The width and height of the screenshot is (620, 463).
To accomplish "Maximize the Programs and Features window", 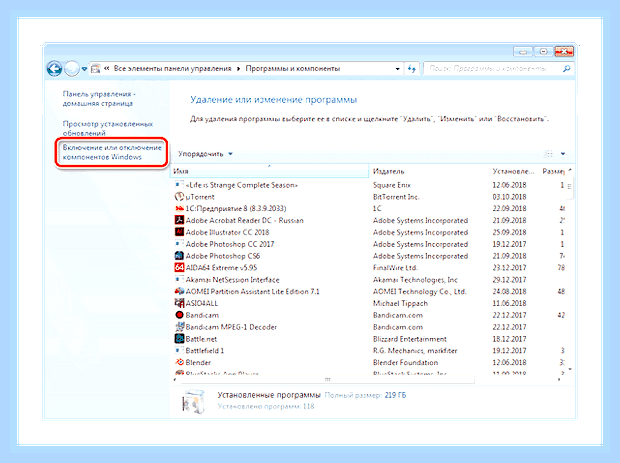I will click(544, 52).
